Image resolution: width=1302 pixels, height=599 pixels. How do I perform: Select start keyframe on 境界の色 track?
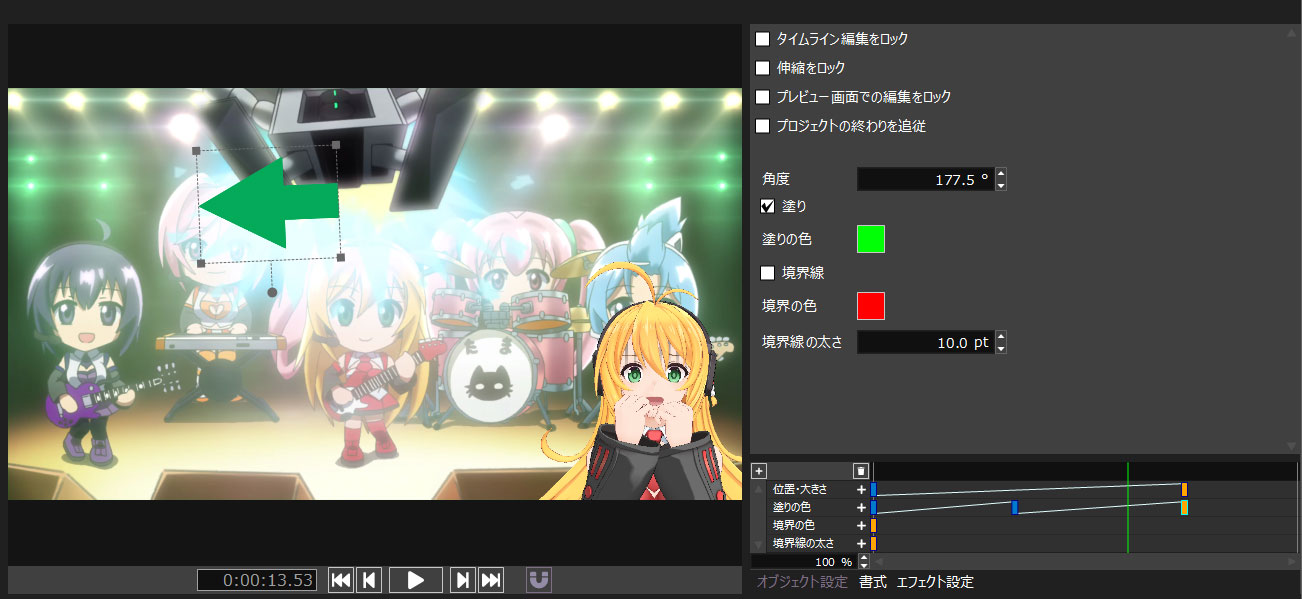[x=873, y=525]
